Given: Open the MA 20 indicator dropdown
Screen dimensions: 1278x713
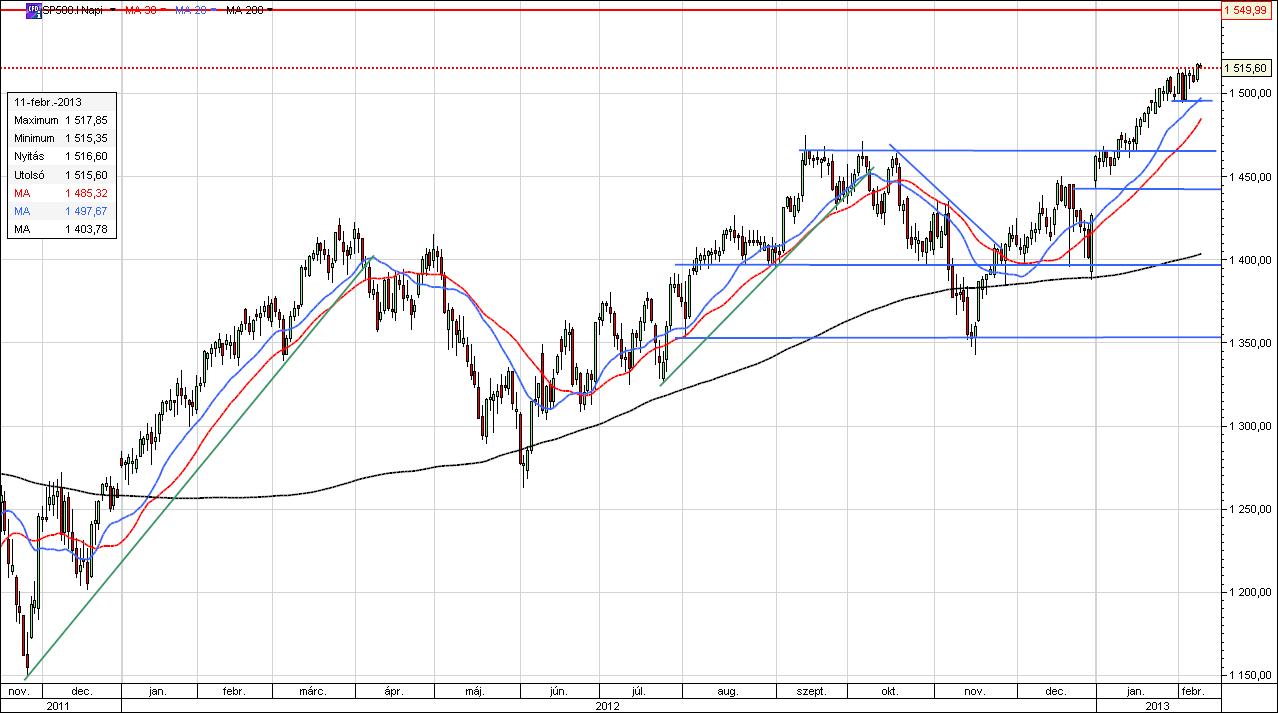Looking at the screenshot, I should 214,9.
